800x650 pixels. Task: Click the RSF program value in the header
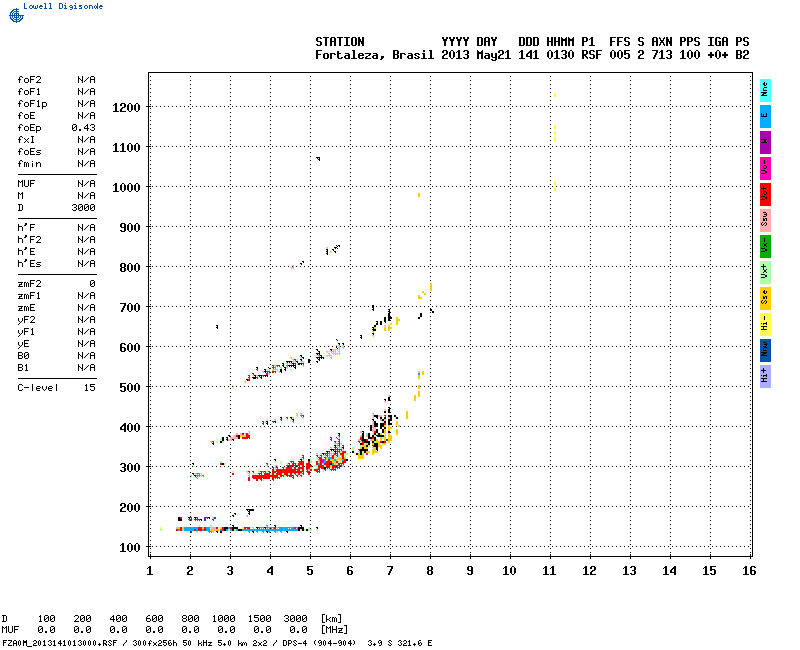[591, 55]
